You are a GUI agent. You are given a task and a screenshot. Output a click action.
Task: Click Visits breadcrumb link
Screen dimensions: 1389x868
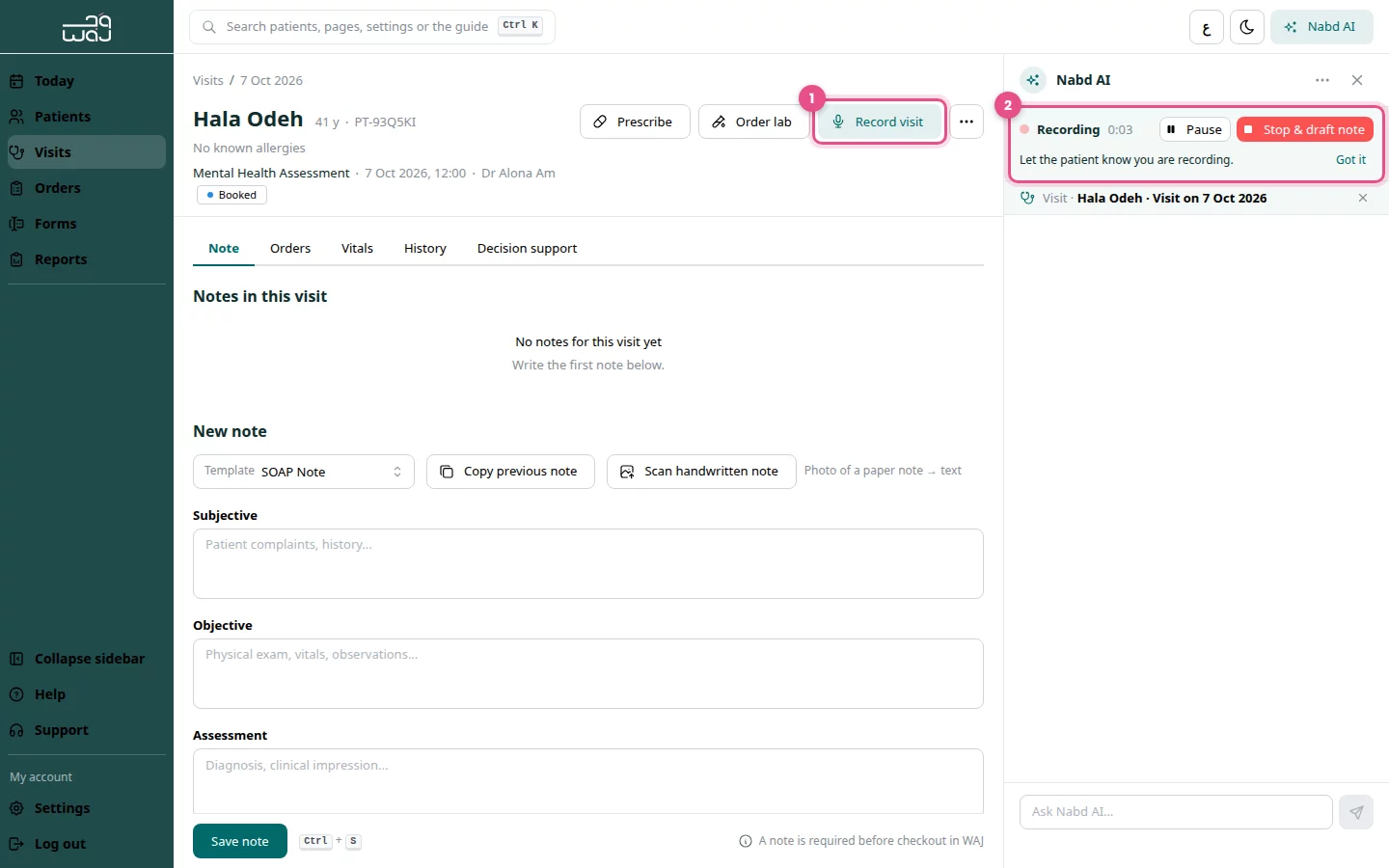(x=208, y=80)
